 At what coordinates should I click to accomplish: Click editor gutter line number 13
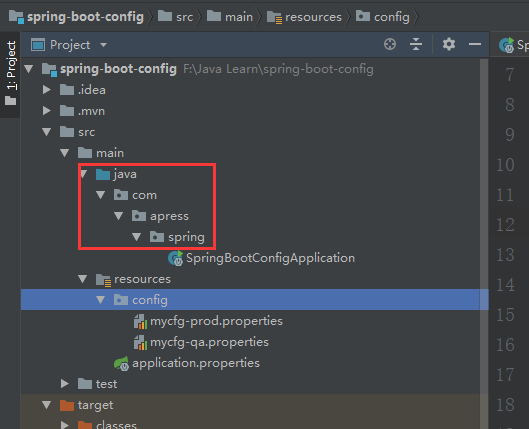point(505,255)
